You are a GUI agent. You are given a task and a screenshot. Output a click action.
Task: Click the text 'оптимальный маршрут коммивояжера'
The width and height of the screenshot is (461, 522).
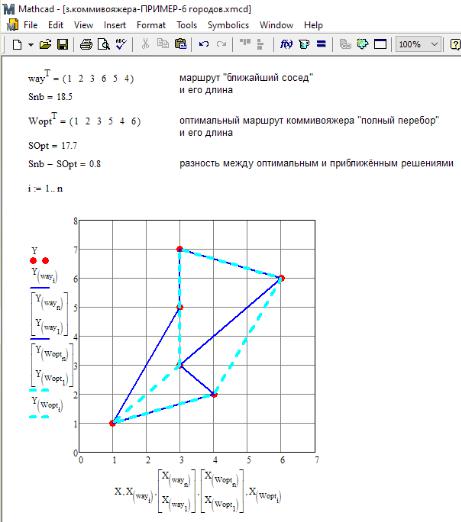[x=267, y=120]
